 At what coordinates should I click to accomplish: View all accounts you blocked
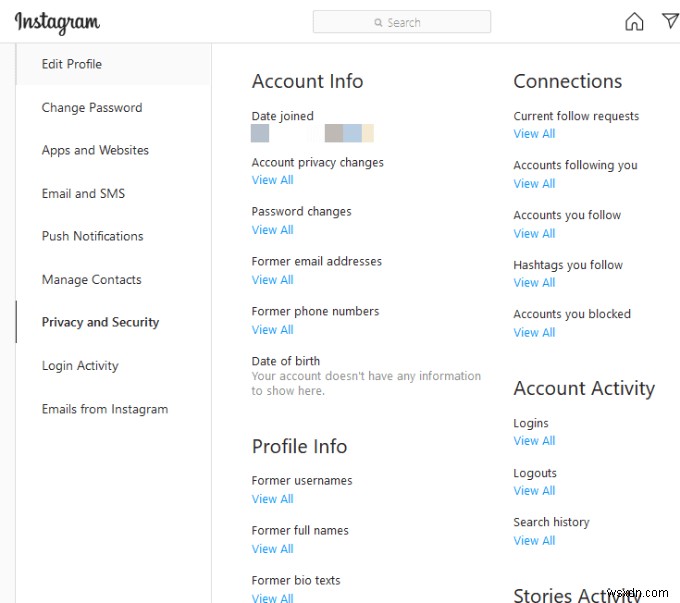click(x=534, y=333)
